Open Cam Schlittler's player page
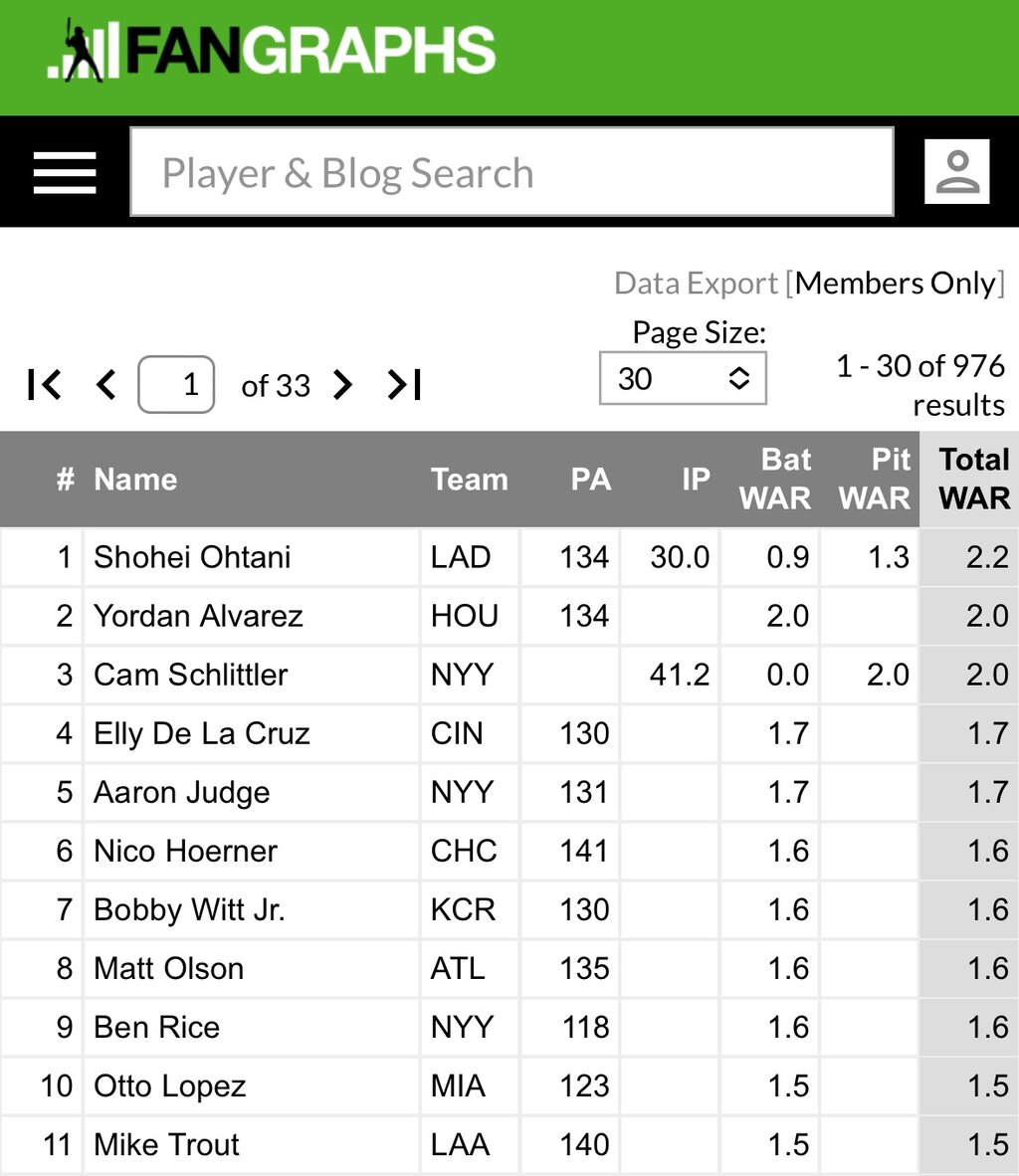Image resolution: width=1019 pixels, height=1176 pixels. coord(191,675)
